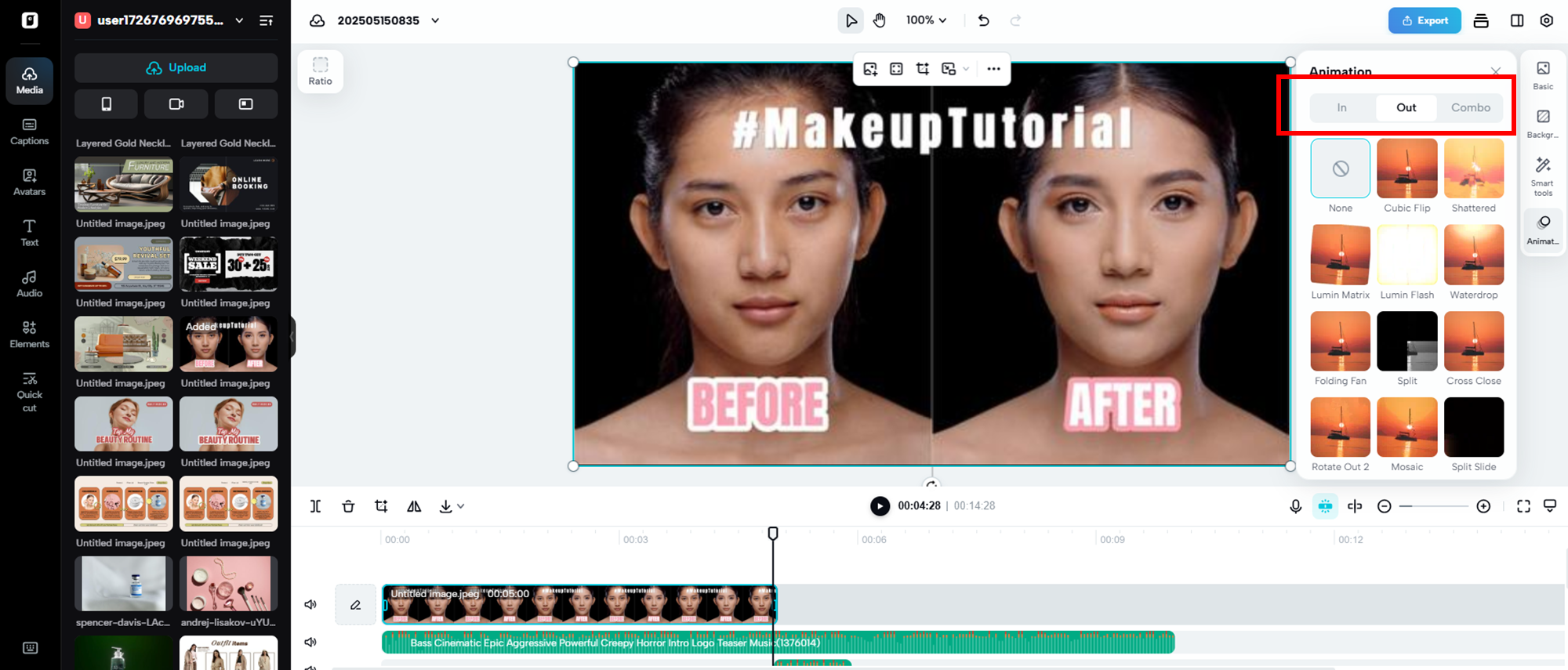Start voiceover recording with microphone icon

click(x=1295, y=506)
